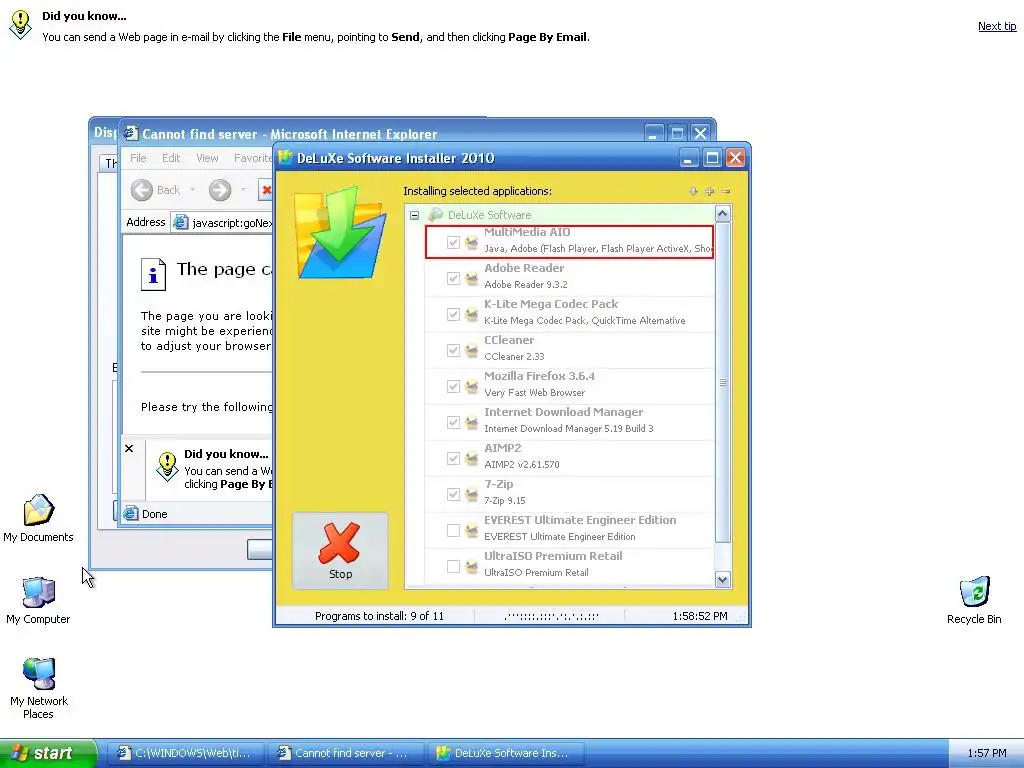Click the package icon beside K-Lite Mega Codec Pack

click(x=472, y=314)
